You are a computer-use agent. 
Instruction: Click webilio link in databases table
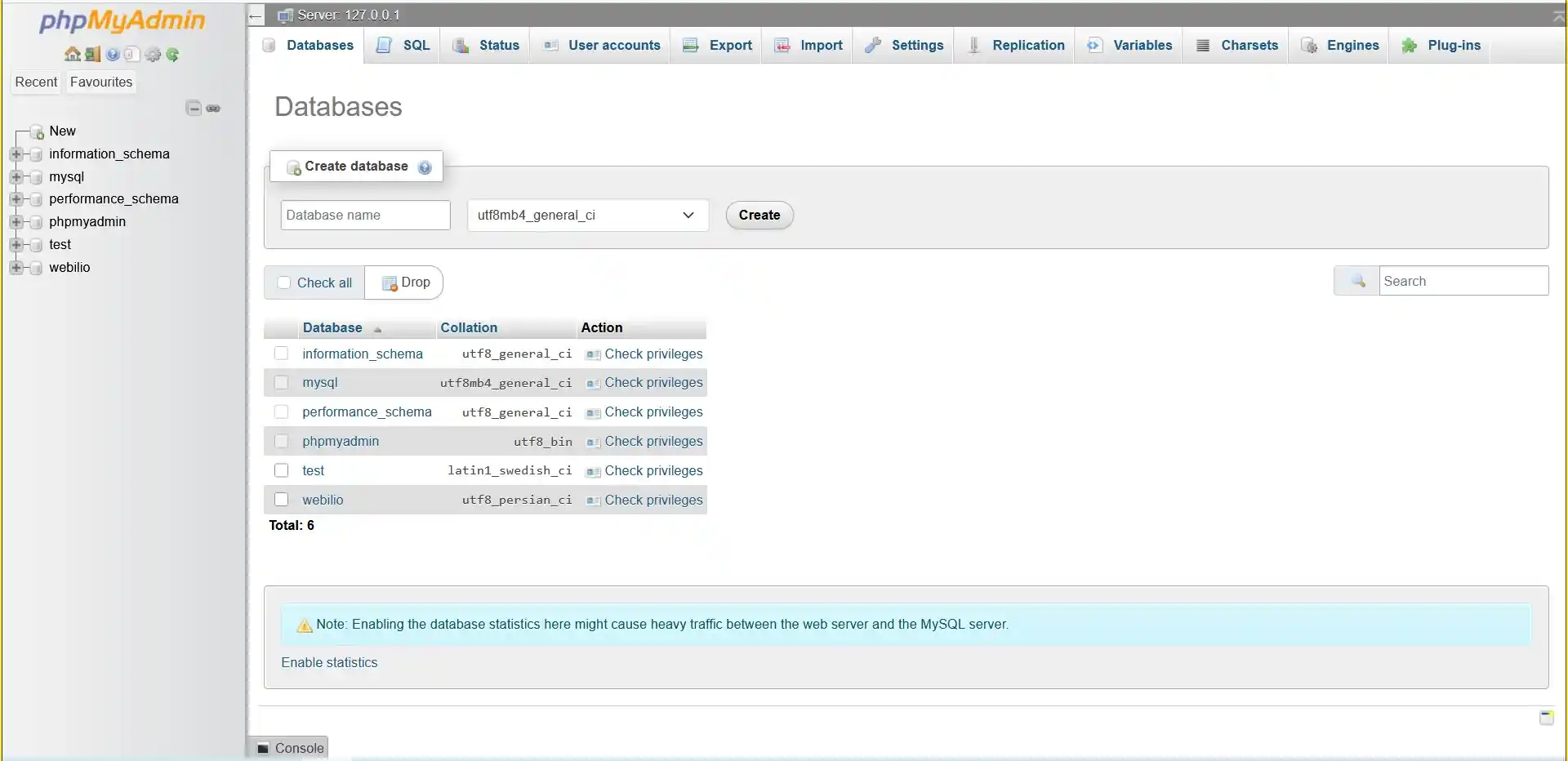pyautogui.click(x=323, y=500)
